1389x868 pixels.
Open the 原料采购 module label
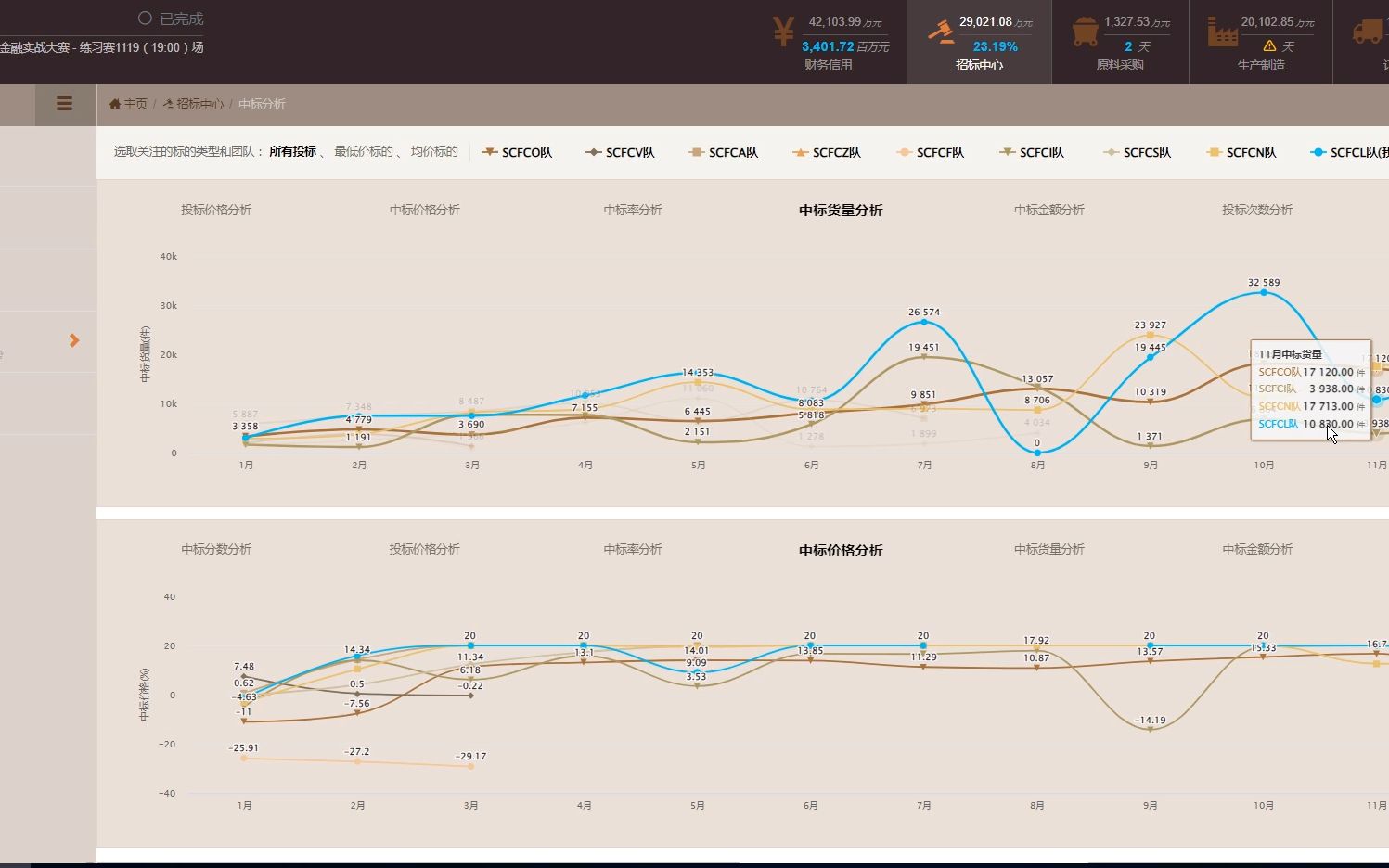[x=1120, y=65]
